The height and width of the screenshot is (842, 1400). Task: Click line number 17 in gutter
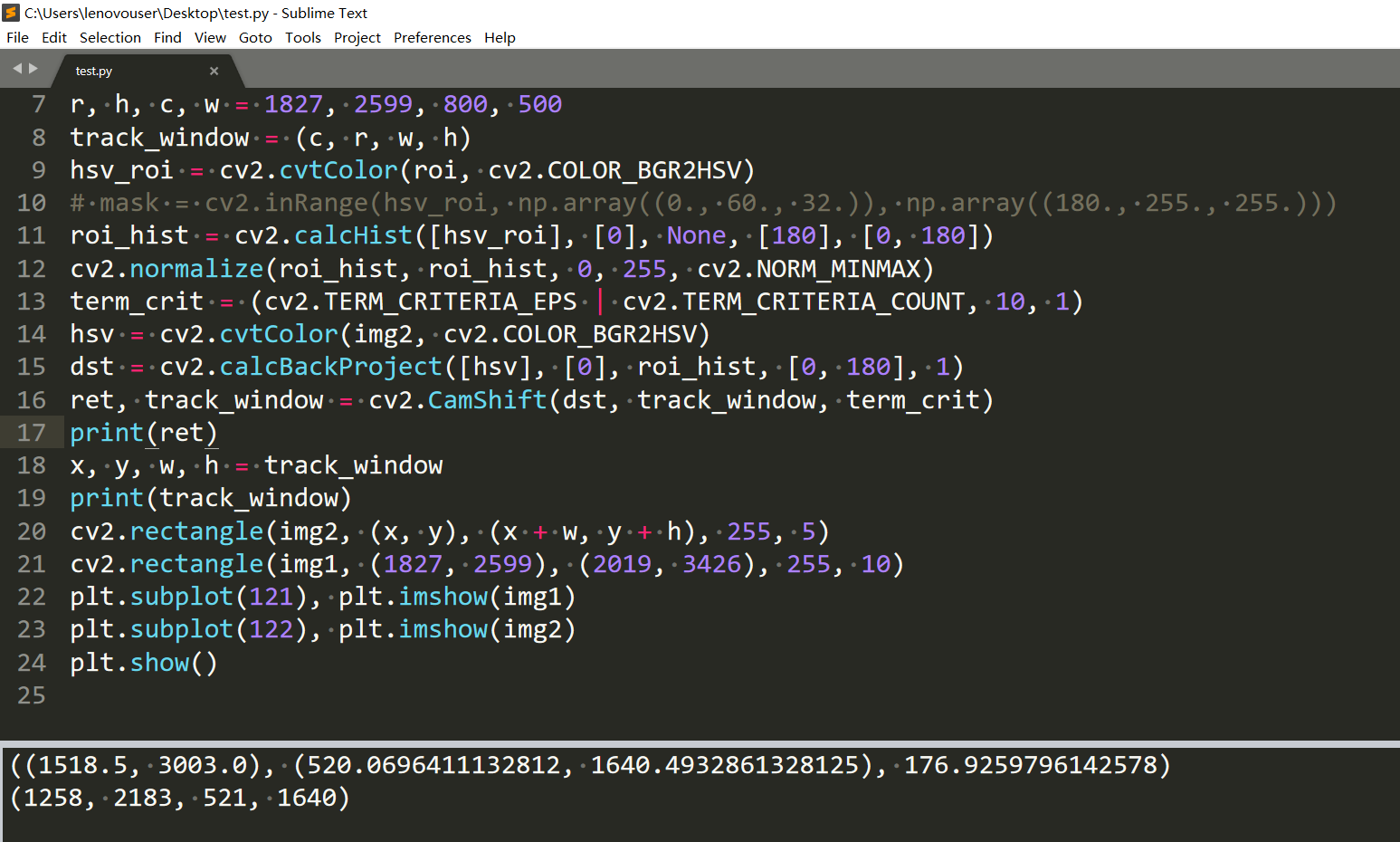[32, 433]
